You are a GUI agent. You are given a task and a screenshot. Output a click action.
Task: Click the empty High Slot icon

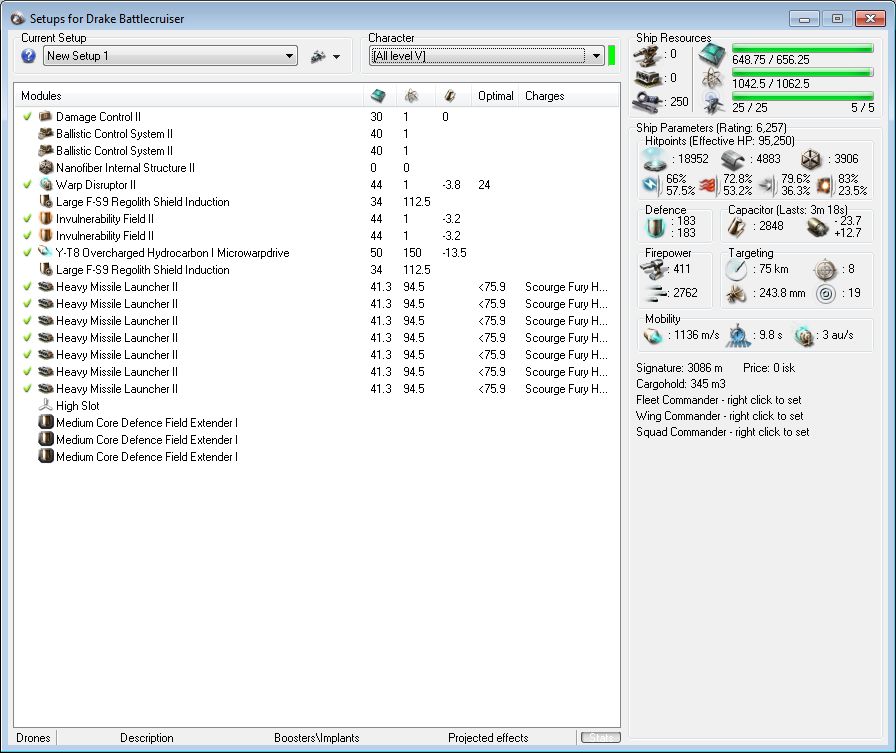(45, 406)
